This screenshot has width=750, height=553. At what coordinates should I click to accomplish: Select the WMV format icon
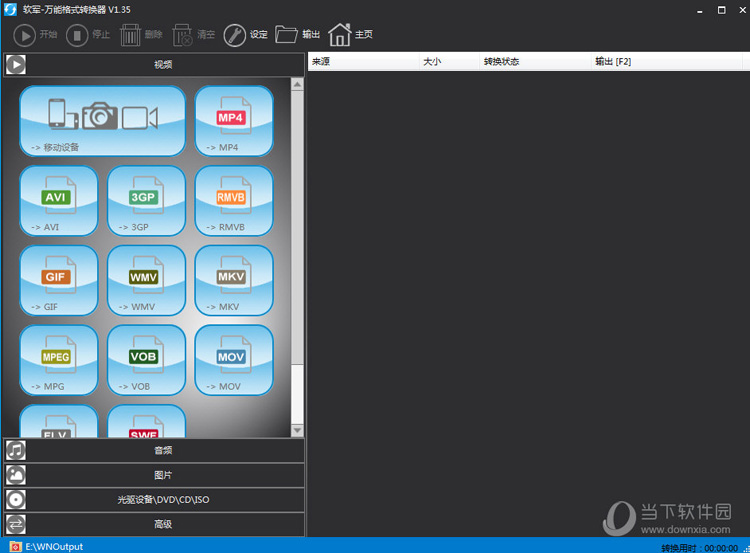point(146,280)
